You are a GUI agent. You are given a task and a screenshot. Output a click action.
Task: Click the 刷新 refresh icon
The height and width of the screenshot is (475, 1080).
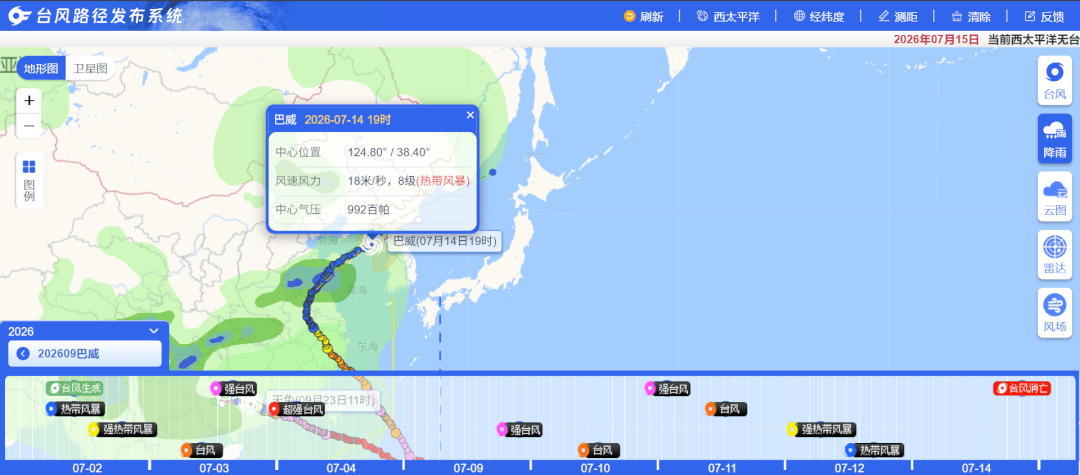(x=629, y=17)
